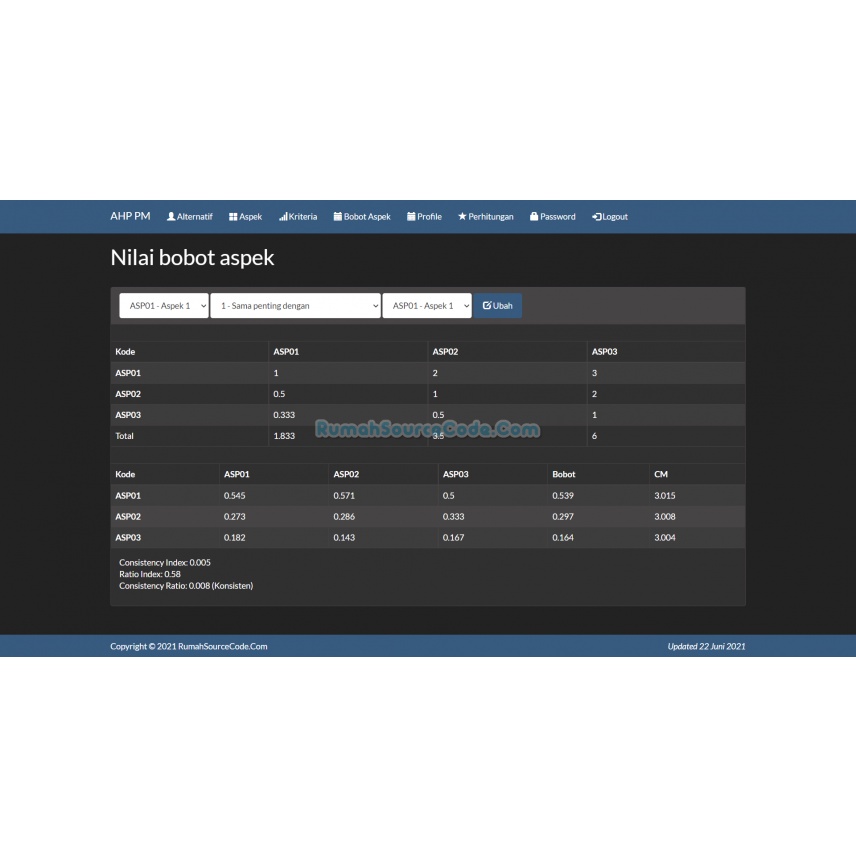Expand the Sama penting dengan dropdown
Viewport: 856px width, 856px height.
[x=295, y=306]
